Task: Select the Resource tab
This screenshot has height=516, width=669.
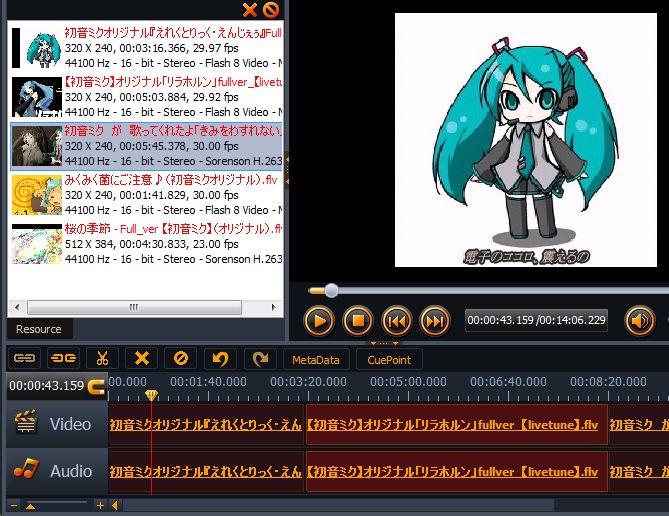Action: point(39,329)
